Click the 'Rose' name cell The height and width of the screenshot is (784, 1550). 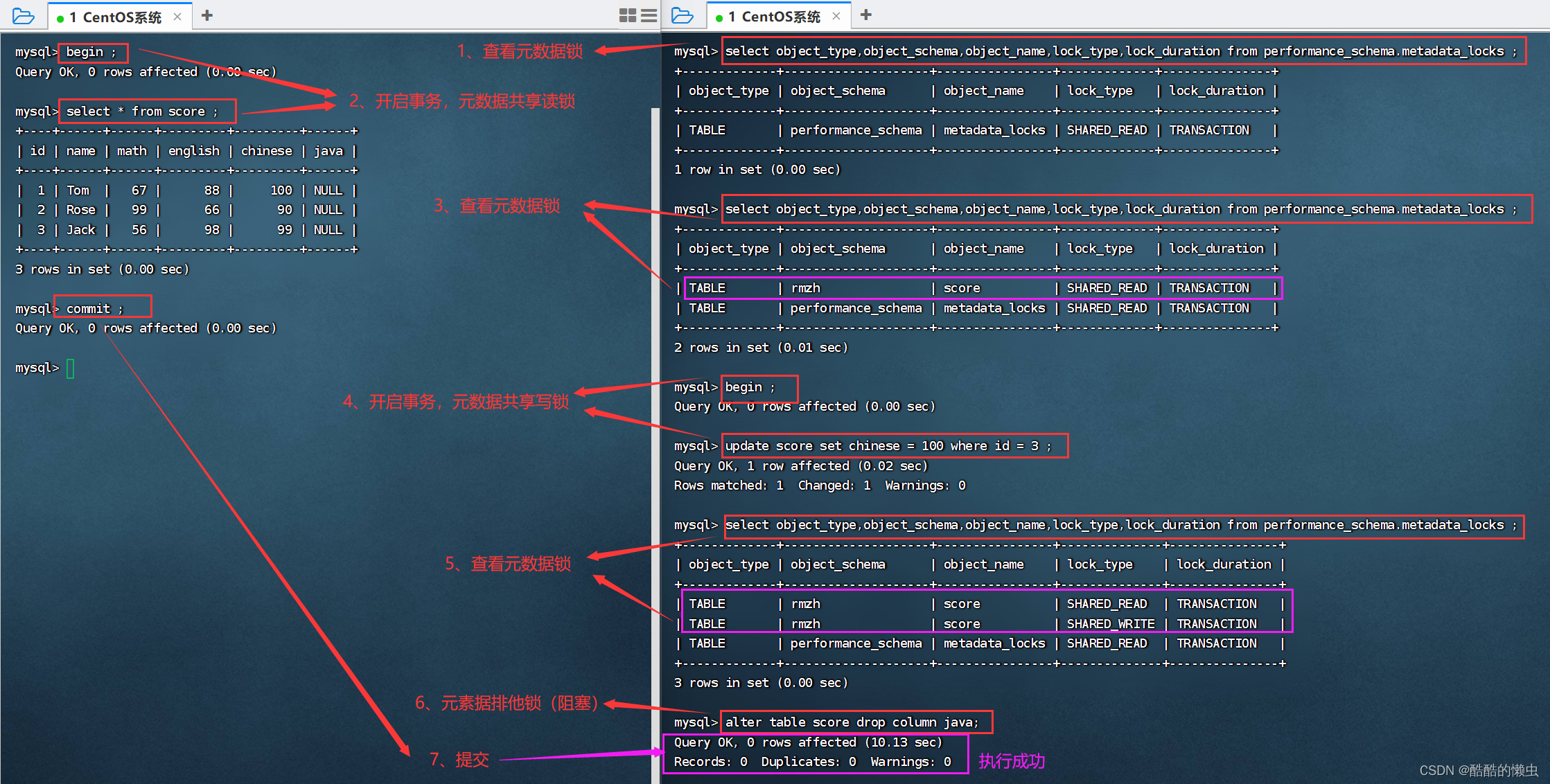pos(80,210)
